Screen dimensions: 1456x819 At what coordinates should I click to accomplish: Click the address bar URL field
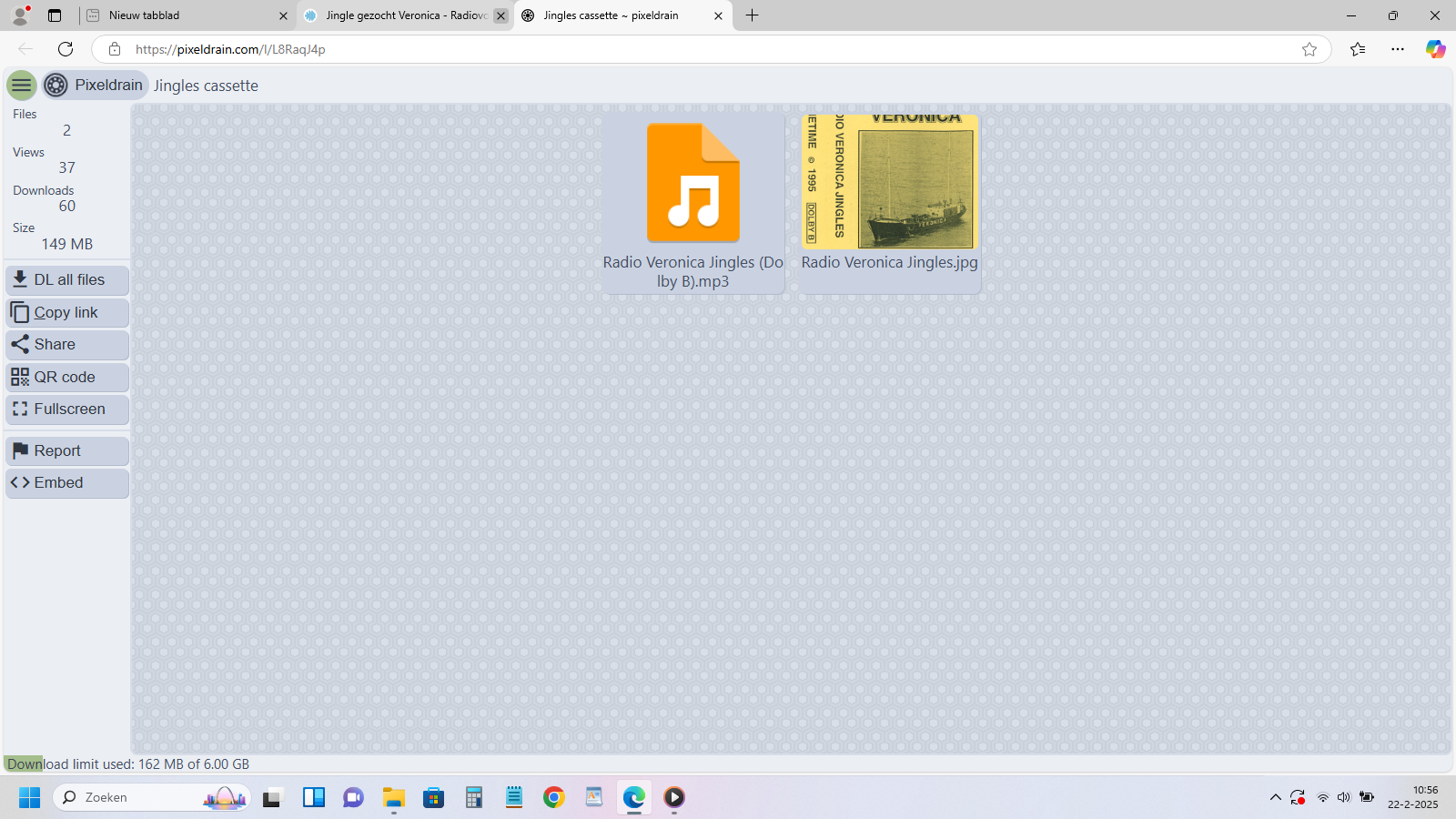[x=637, y=49]
